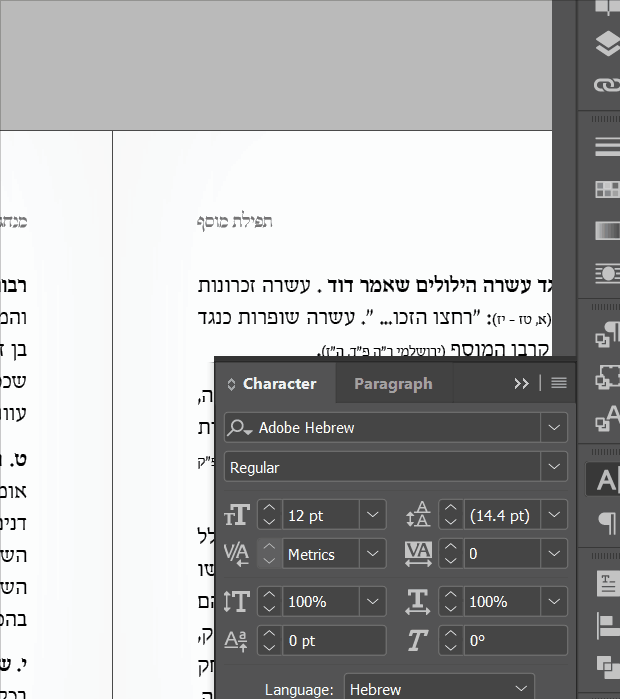
Task: Click the tracking VA icon
Action: [418, 554]
